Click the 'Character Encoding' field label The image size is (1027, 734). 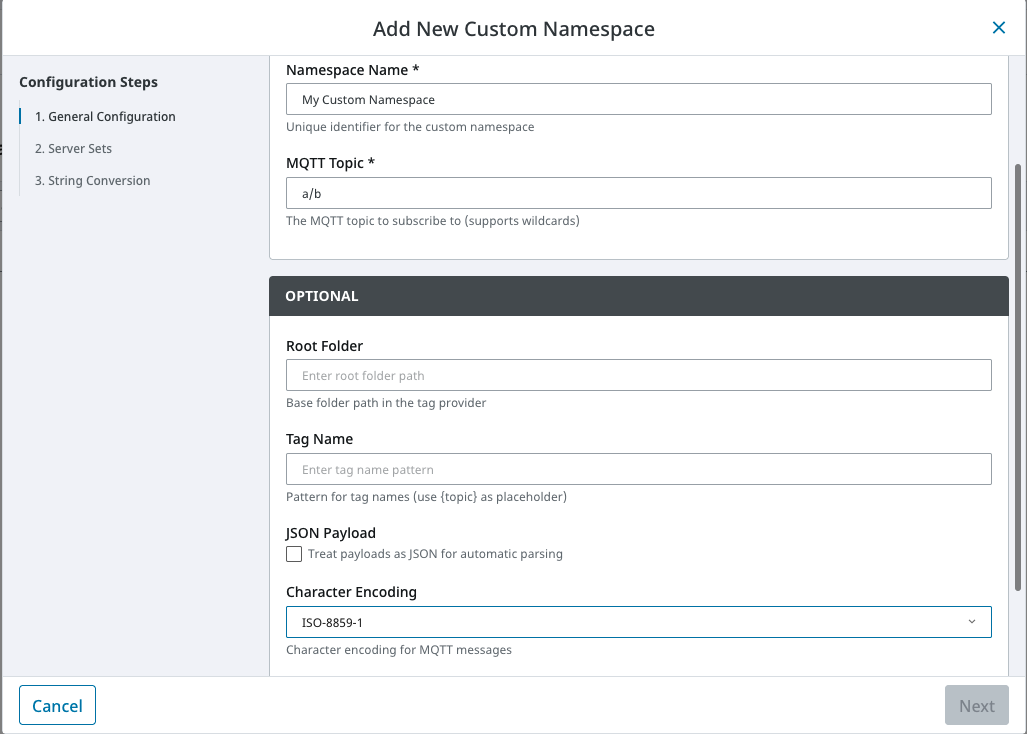(x=351, y=592)
